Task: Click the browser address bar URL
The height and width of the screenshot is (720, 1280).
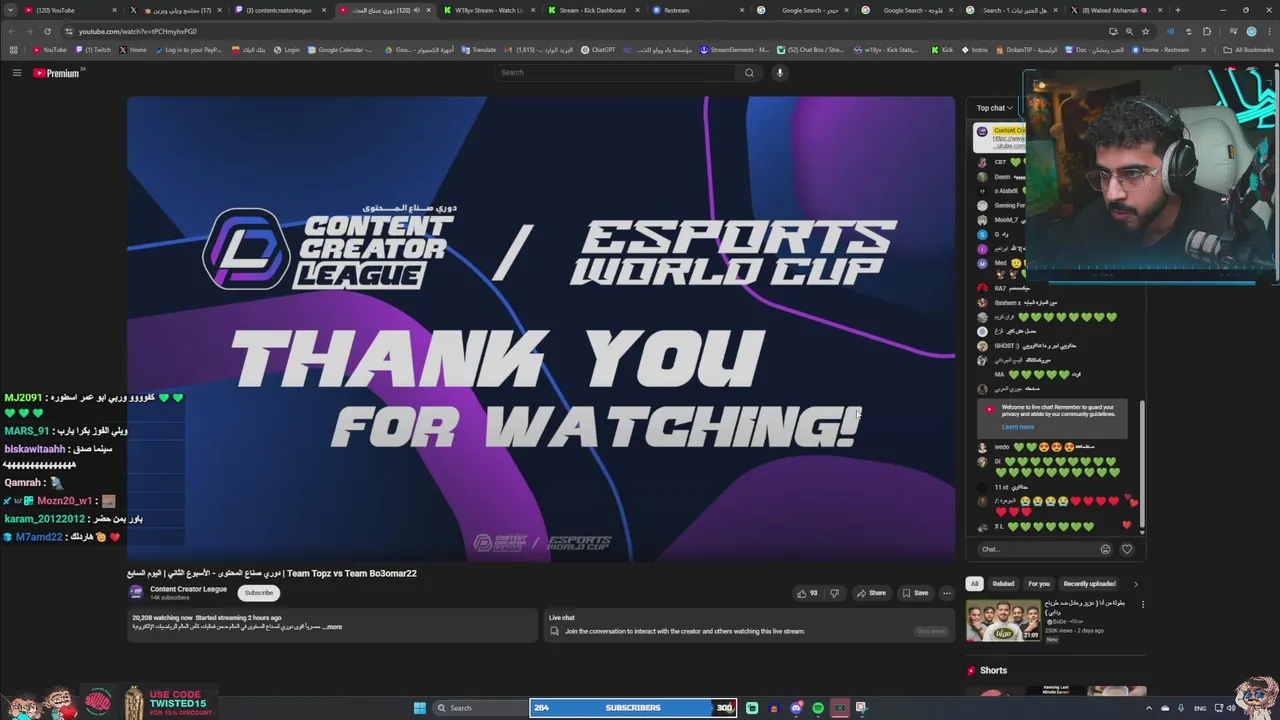Action: 138,31
